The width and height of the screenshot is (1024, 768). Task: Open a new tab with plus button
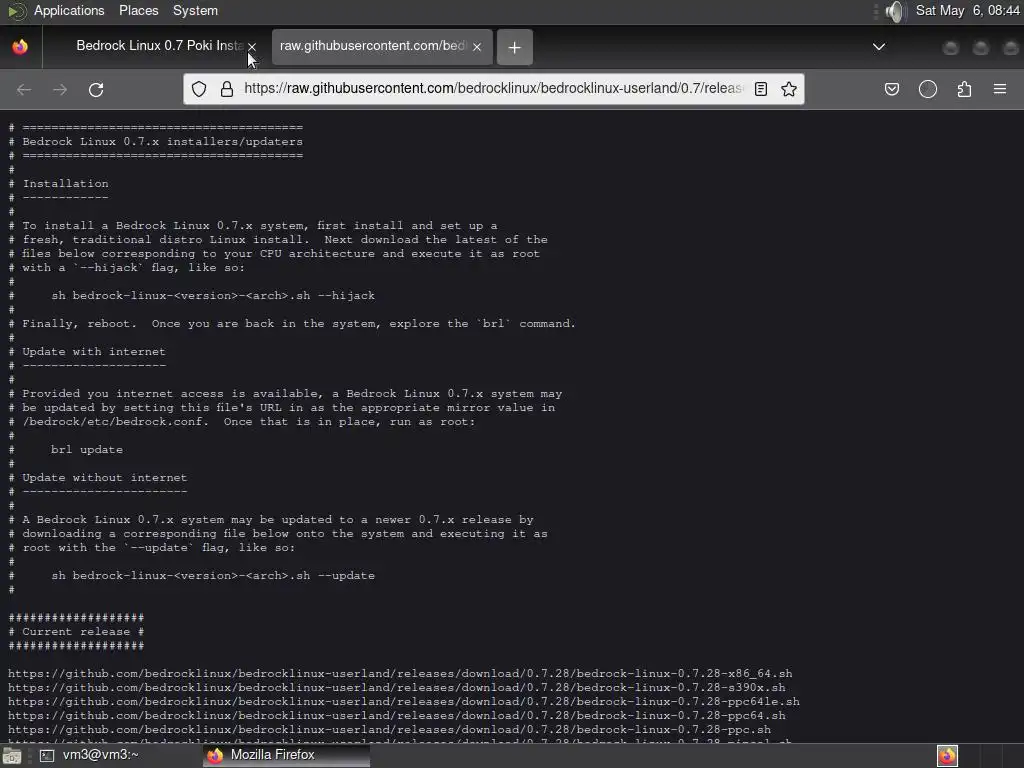515,47
